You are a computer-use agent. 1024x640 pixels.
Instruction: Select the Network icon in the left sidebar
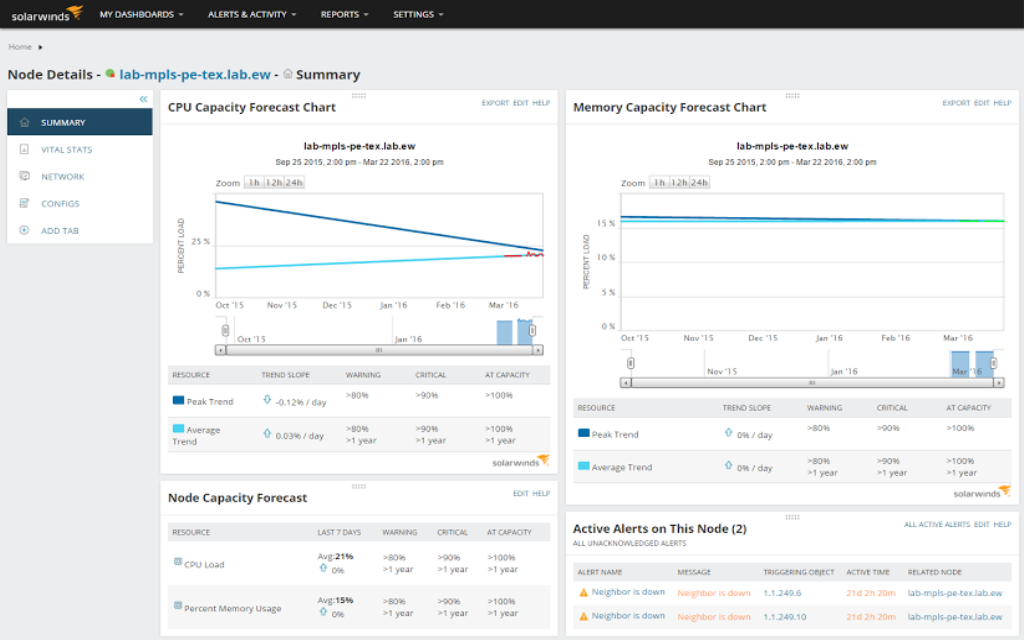pyautogui.click(x=24, y=176)
